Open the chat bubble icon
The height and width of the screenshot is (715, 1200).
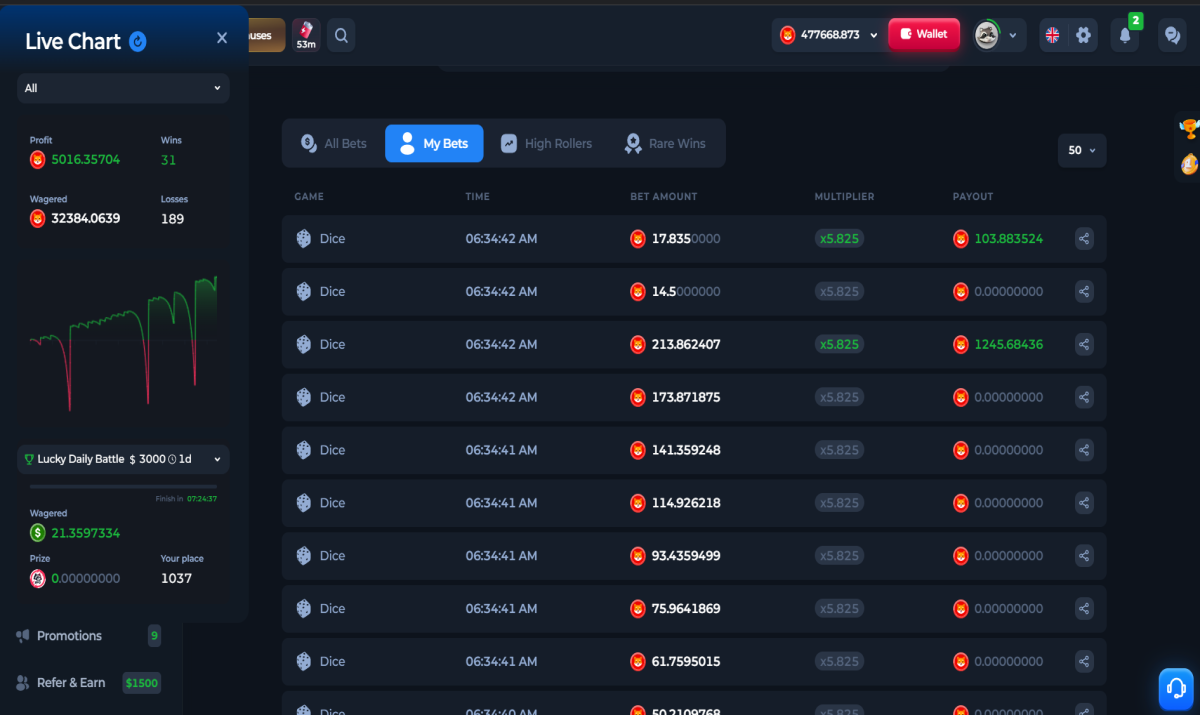point(1172,35)
